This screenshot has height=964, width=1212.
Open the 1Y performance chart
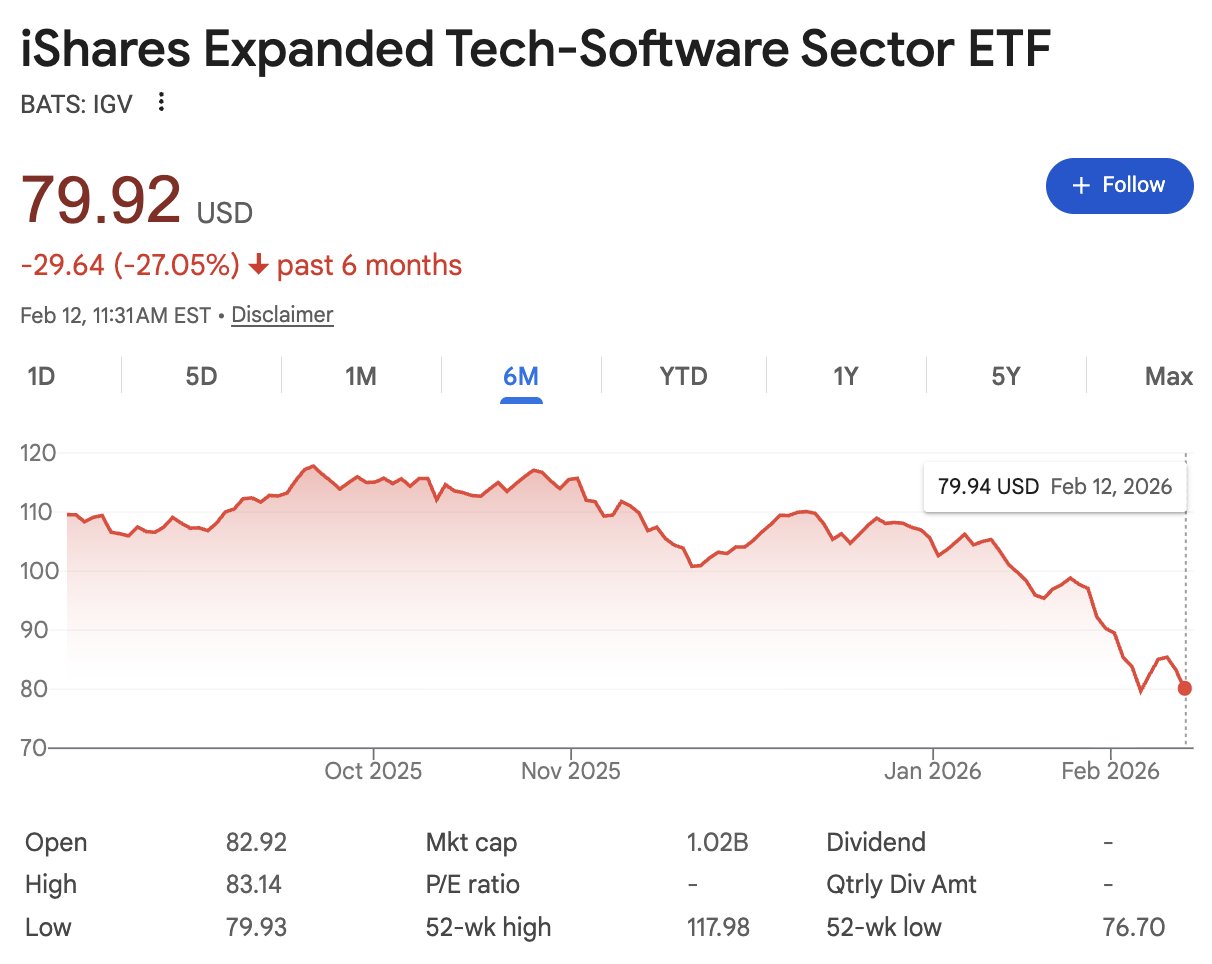coord(845,376)
